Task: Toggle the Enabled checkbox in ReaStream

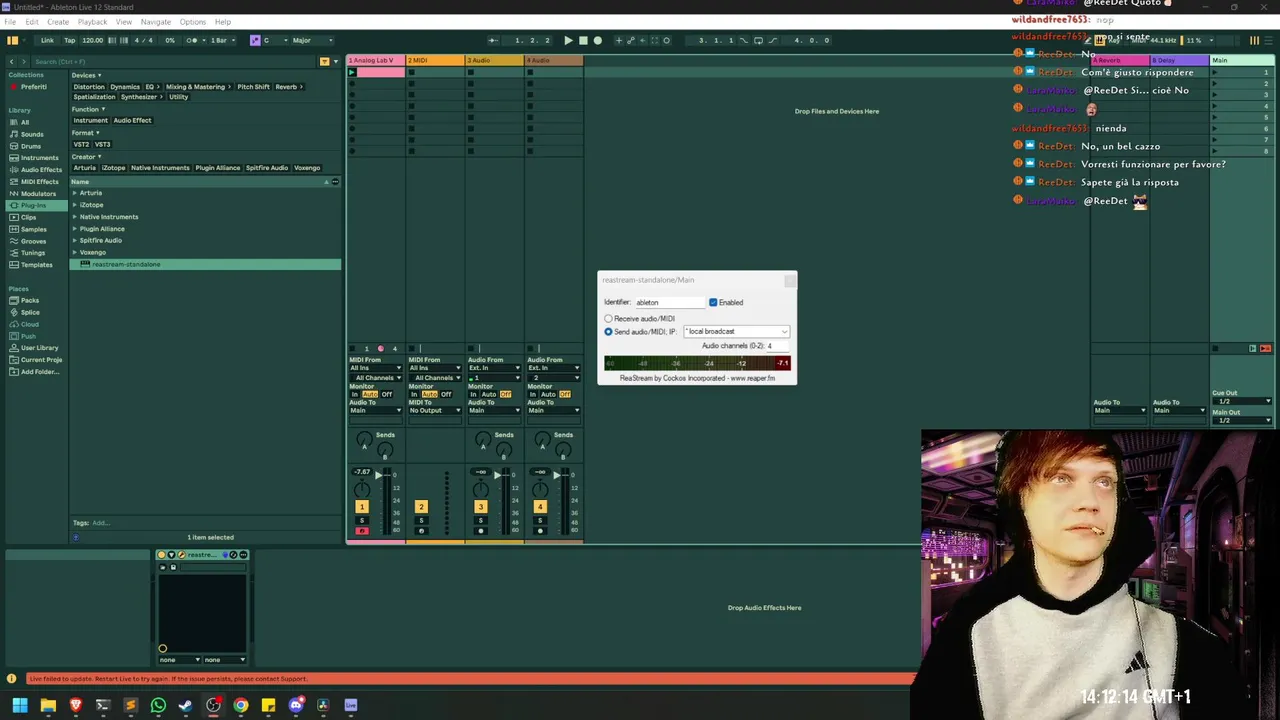Action: (x=713, y=302)
